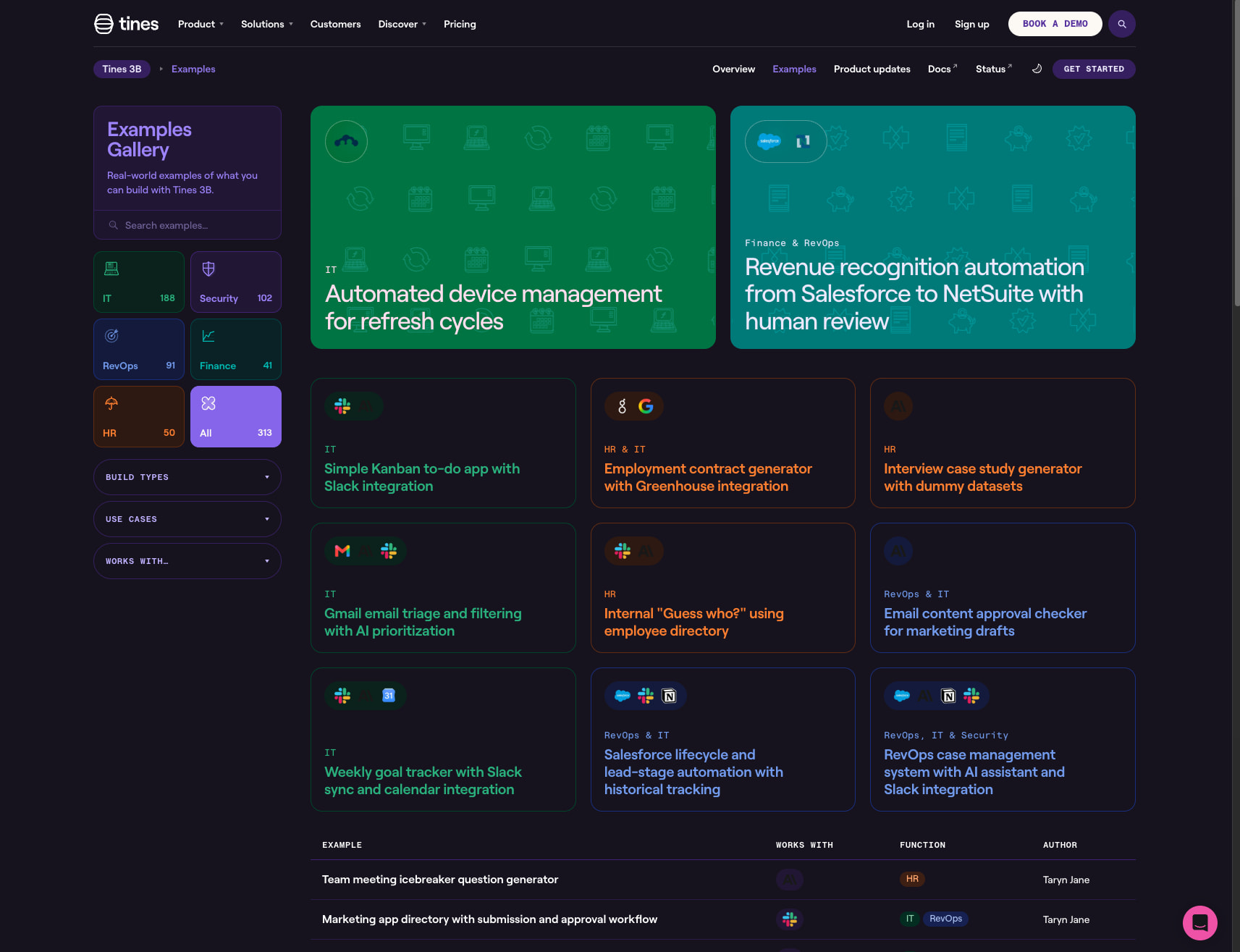This screenshot has height=952, width=1240.
Task: Click Notion icon on RevOps case management card
Action: coord(948,696)
